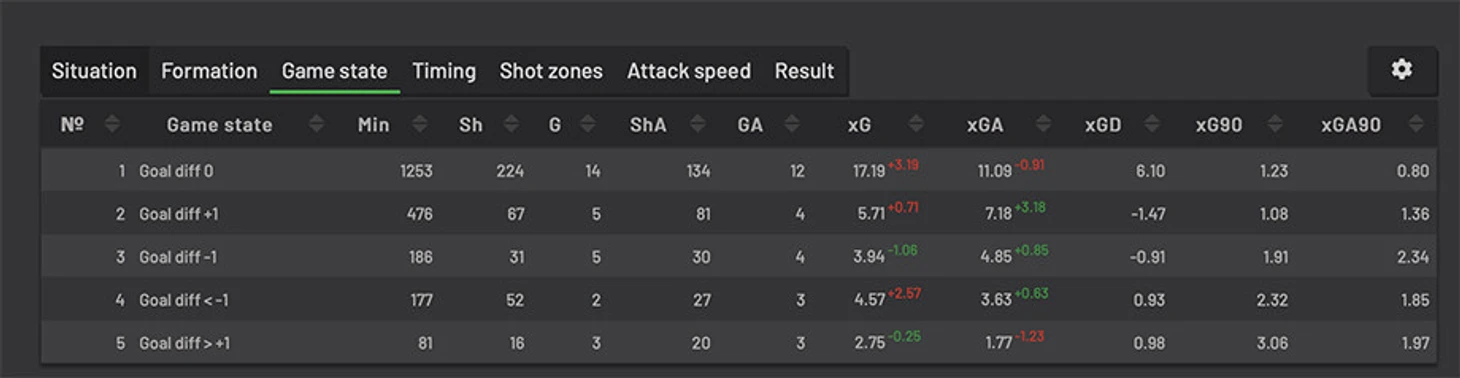Viewport: 1460px width, 378px height.
Task: Select the Attack speed tab
Action: pyautogui.click(x=689, y=71)
